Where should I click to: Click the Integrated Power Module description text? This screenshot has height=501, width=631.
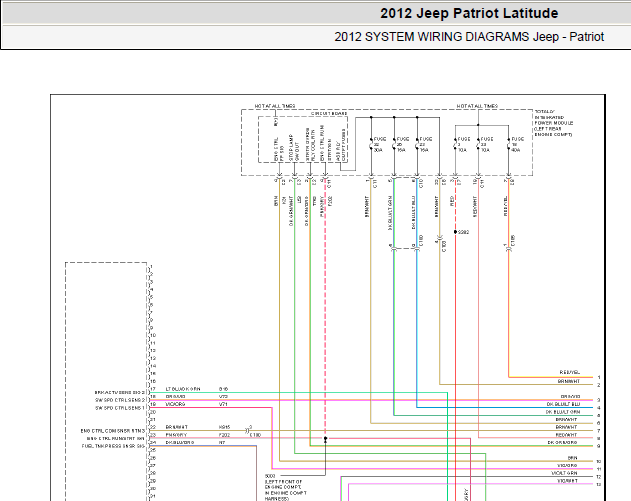coord(553,123)
